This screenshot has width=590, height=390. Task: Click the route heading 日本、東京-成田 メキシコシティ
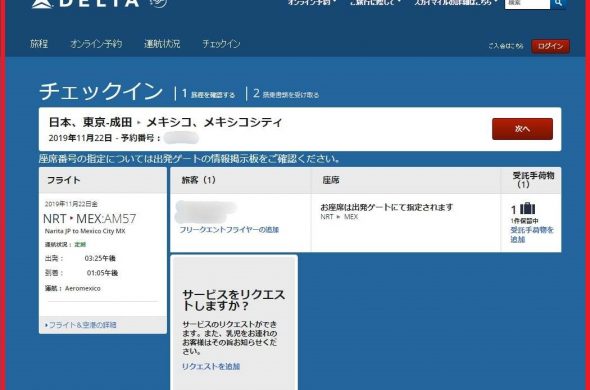[165, 122]
